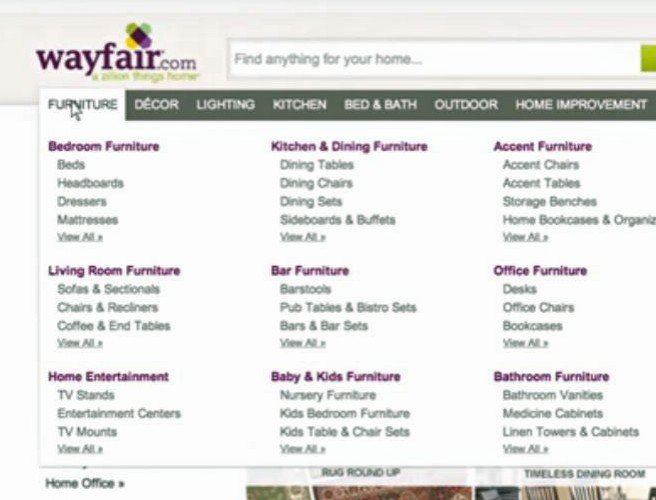The height and width of the screenshot is (500, 656).
Task: Go to Bars & Bar Sets
Action: pyautogui.click(x=324, y=326)
